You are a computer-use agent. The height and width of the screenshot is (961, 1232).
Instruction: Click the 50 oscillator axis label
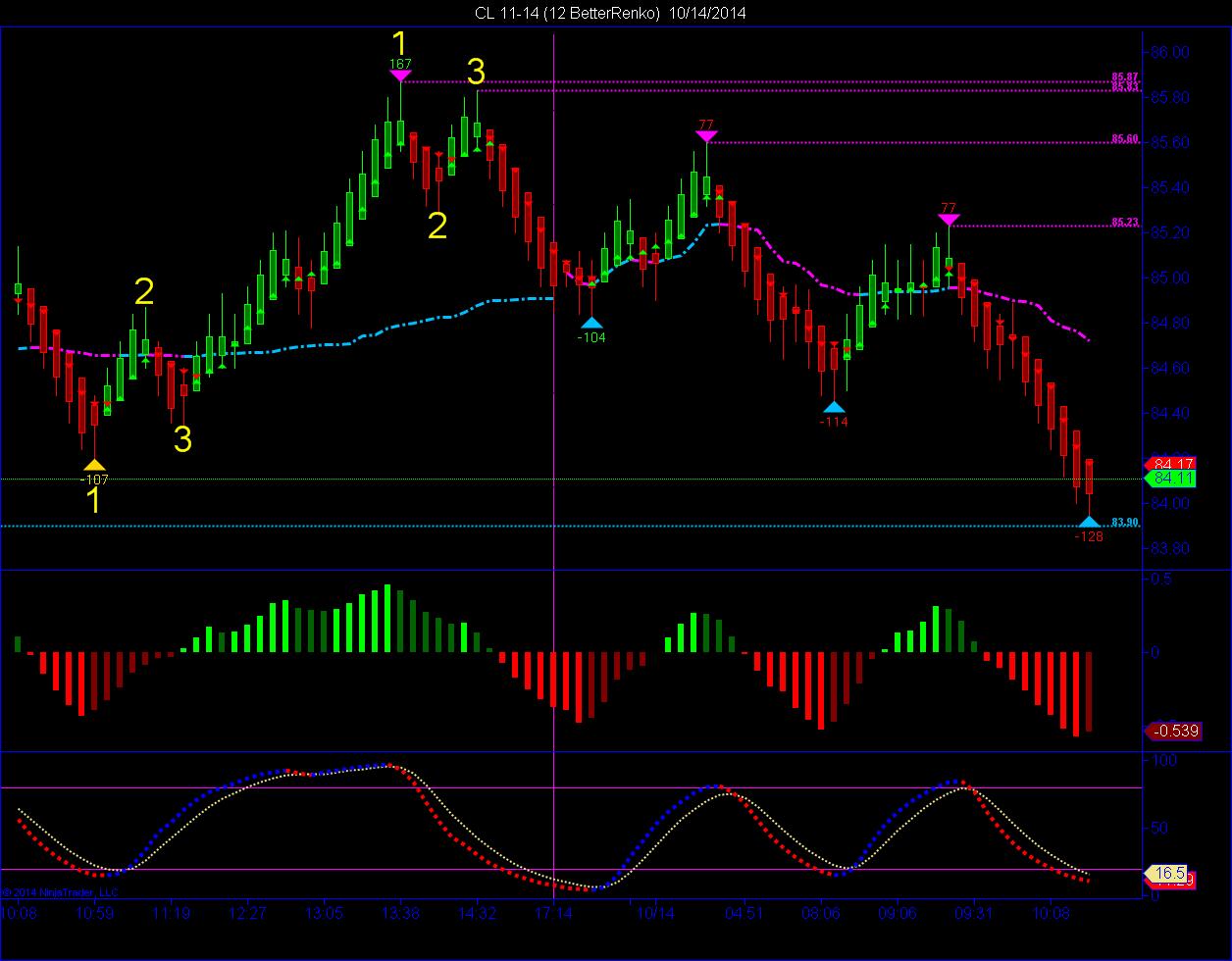click(x=1161, y=828)
